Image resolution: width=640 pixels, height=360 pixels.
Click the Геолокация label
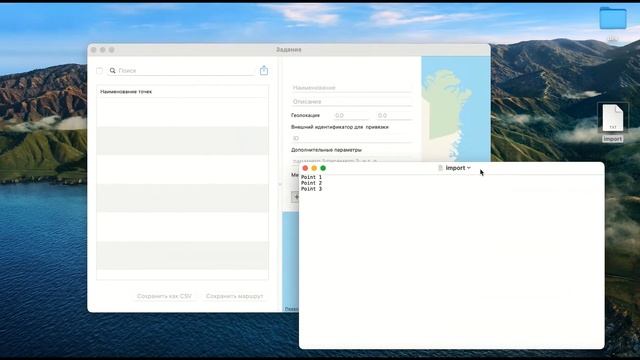pos(306,116)
